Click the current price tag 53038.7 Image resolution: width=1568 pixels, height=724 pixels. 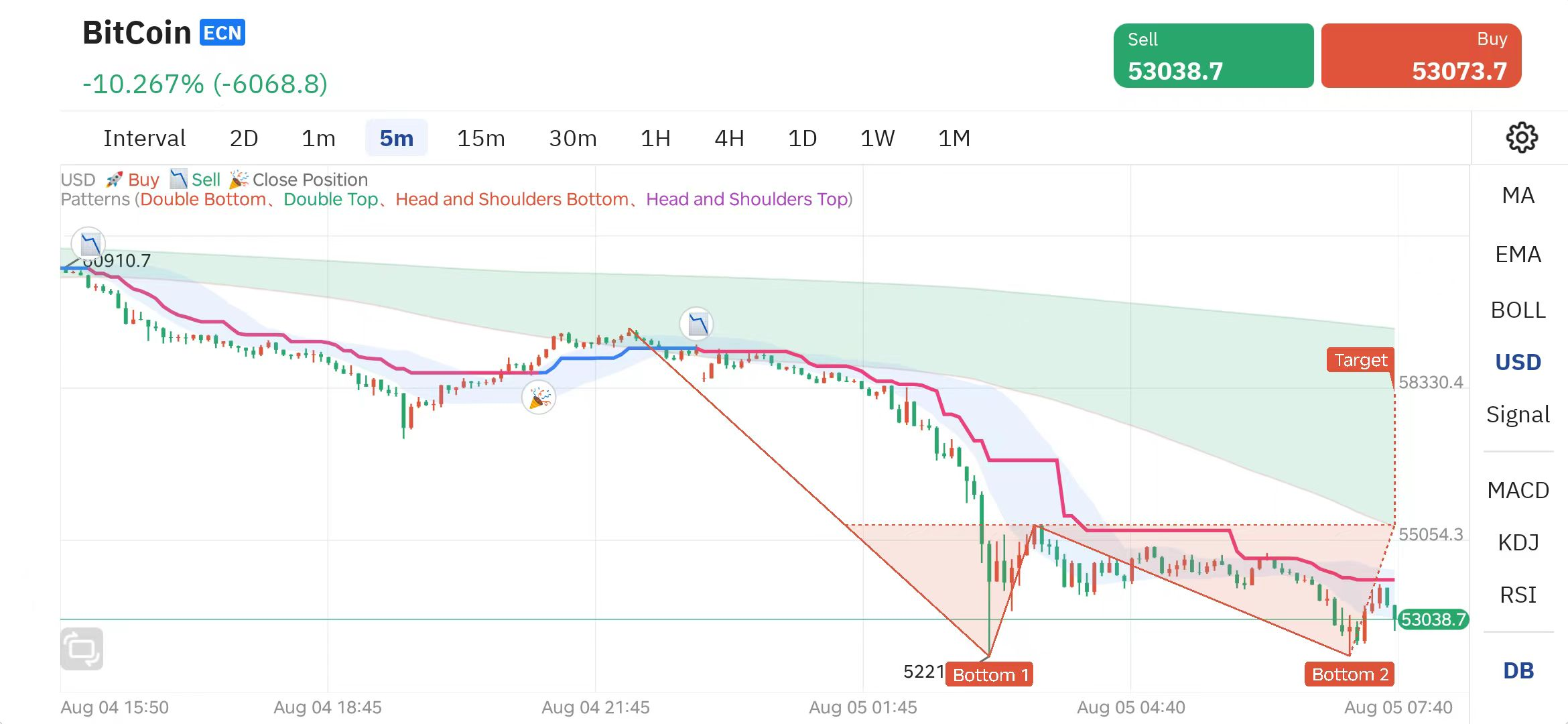pyautogui.click(x=1433, y=619)
